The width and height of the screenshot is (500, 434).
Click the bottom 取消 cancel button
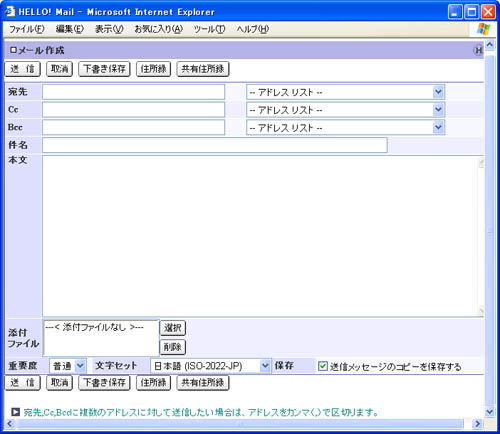coord(60,383)
